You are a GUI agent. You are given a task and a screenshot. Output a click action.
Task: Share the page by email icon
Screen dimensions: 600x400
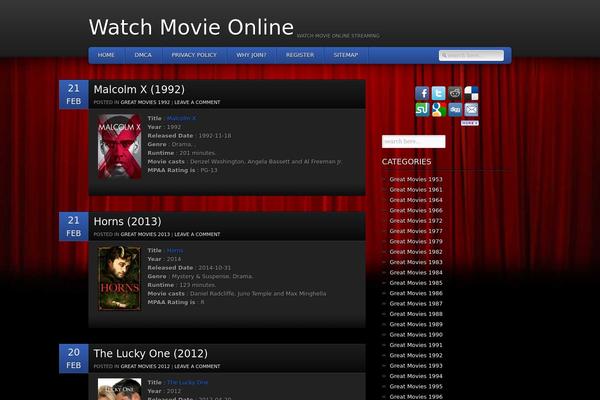[471, 109]
